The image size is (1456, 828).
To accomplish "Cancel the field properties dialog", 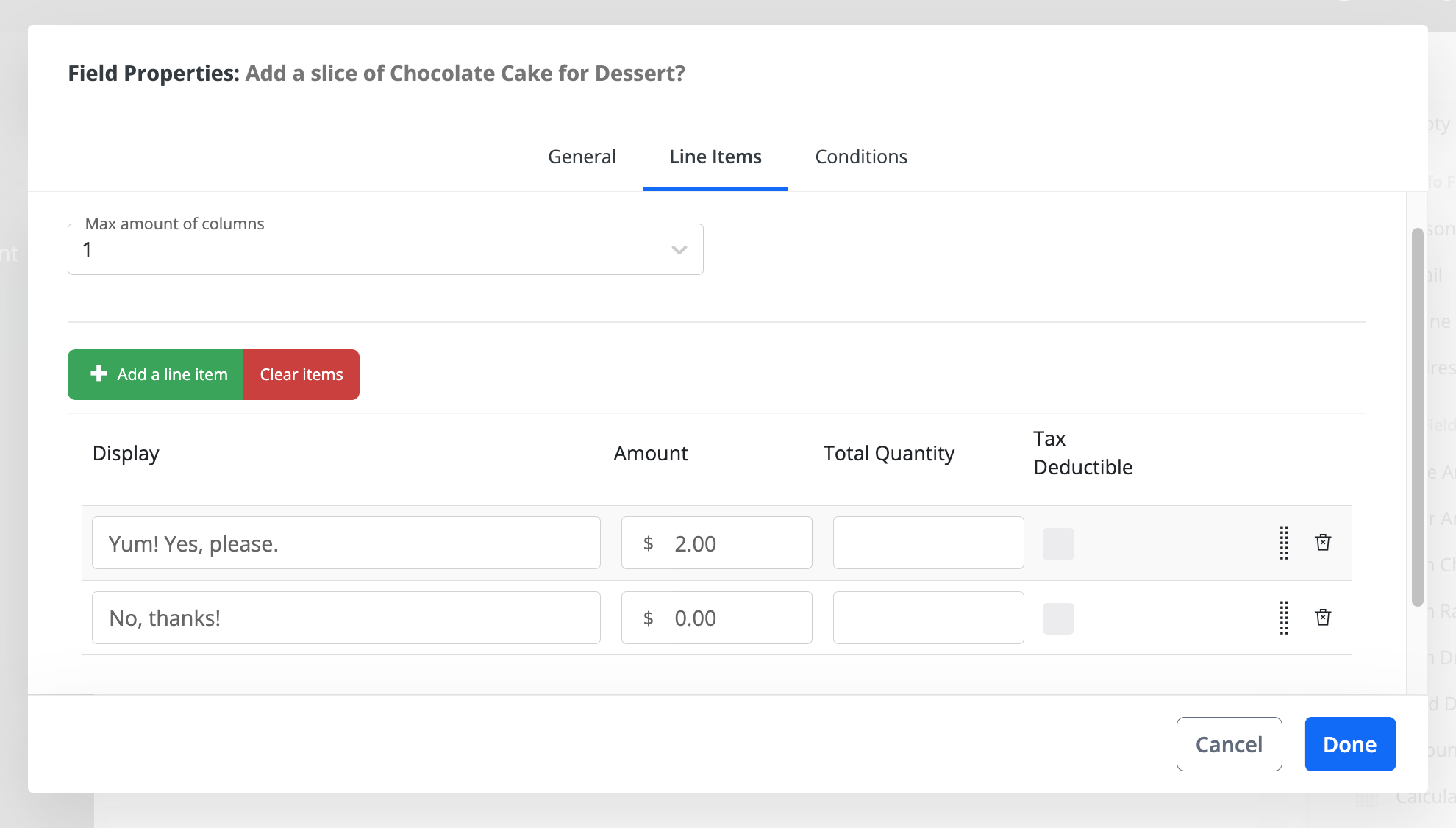I will (x=1229, y=744).
